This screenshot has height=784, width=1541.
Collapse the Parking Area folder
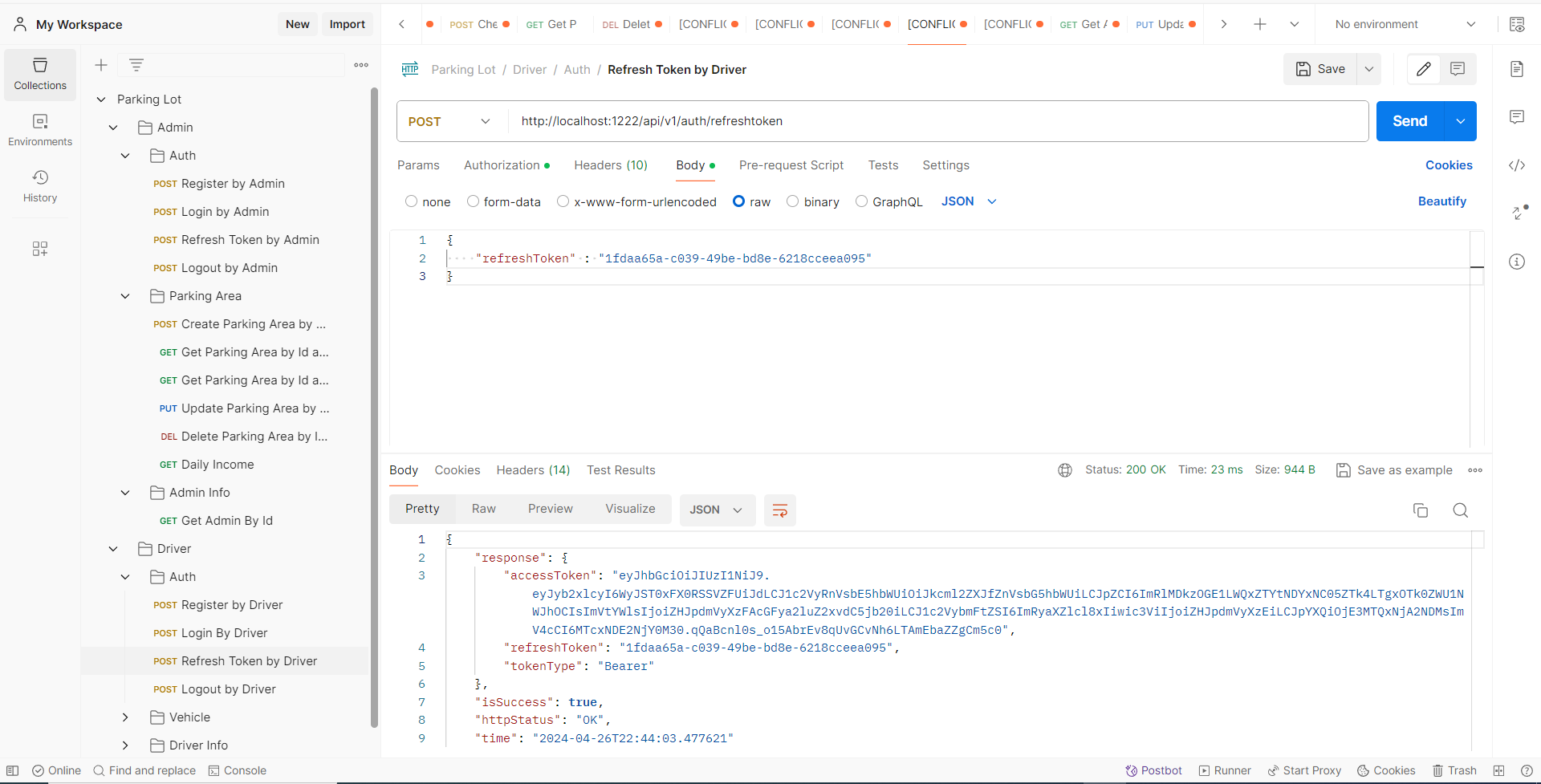(125, 296)
